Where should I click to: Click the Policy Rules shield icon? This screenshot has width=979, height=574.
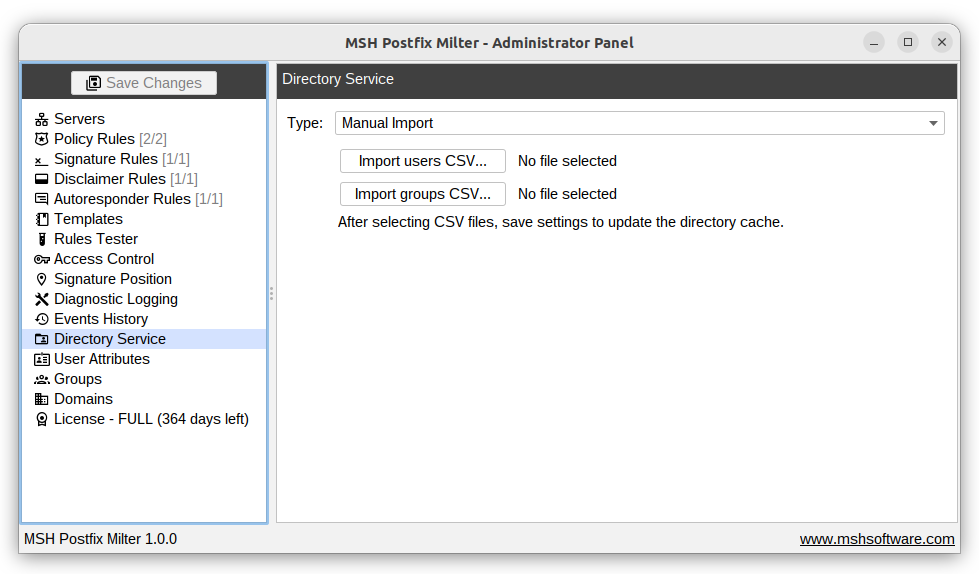(41, 139)
